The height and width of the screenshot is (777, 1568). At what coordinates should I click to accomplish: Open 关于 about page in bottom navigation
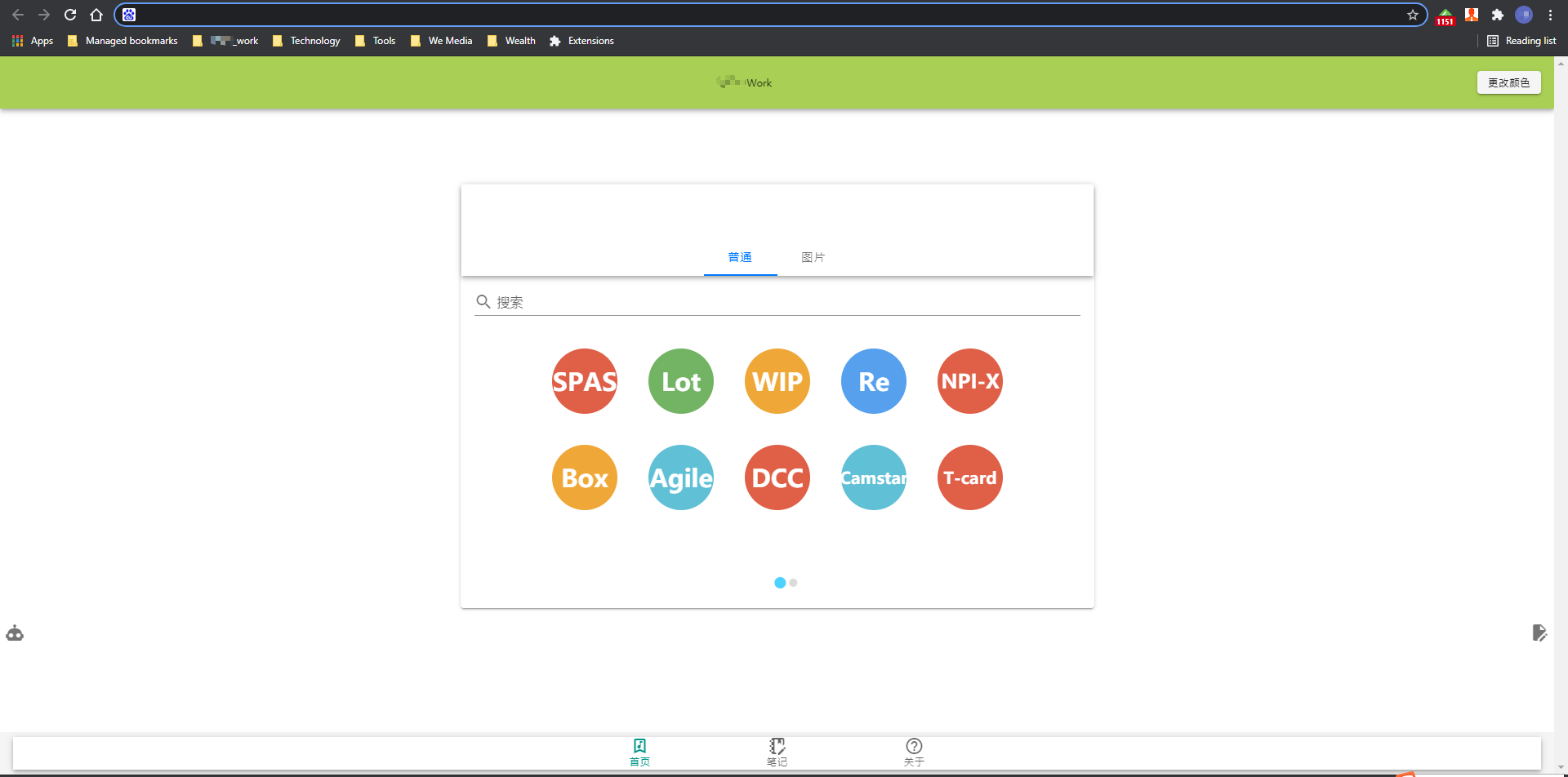pos(914,753)
